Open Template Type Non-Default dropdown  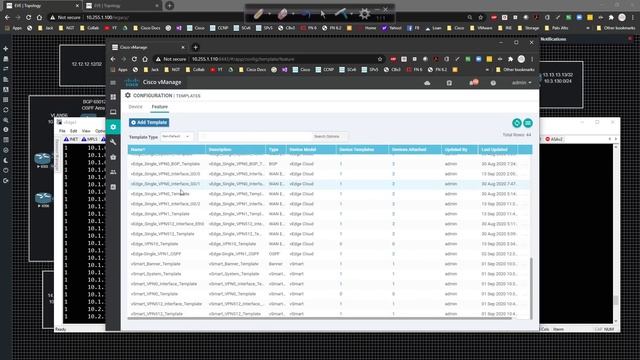click(176, 136)
